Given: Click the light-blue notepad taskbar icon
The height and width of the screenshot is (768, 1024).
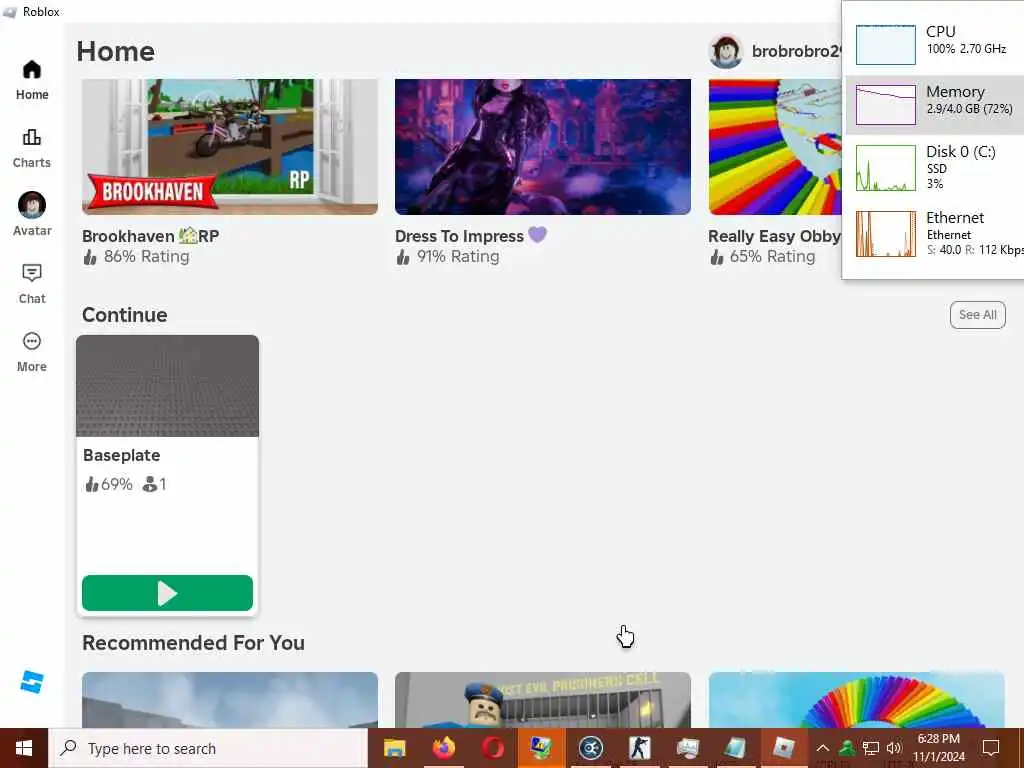Looking at the screenshot, I should (x=736, y=748).
